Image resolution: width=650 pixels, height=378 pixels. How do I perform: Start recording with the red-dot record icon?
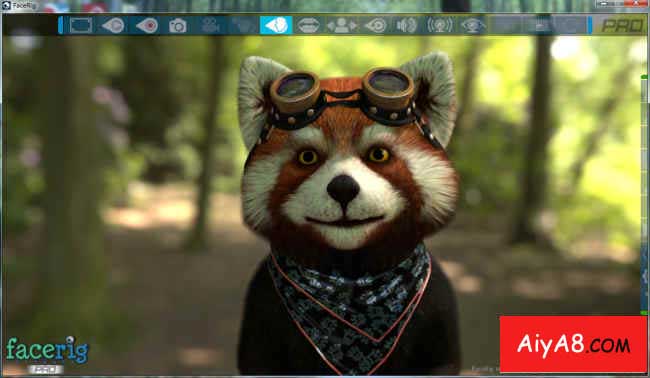147,25
